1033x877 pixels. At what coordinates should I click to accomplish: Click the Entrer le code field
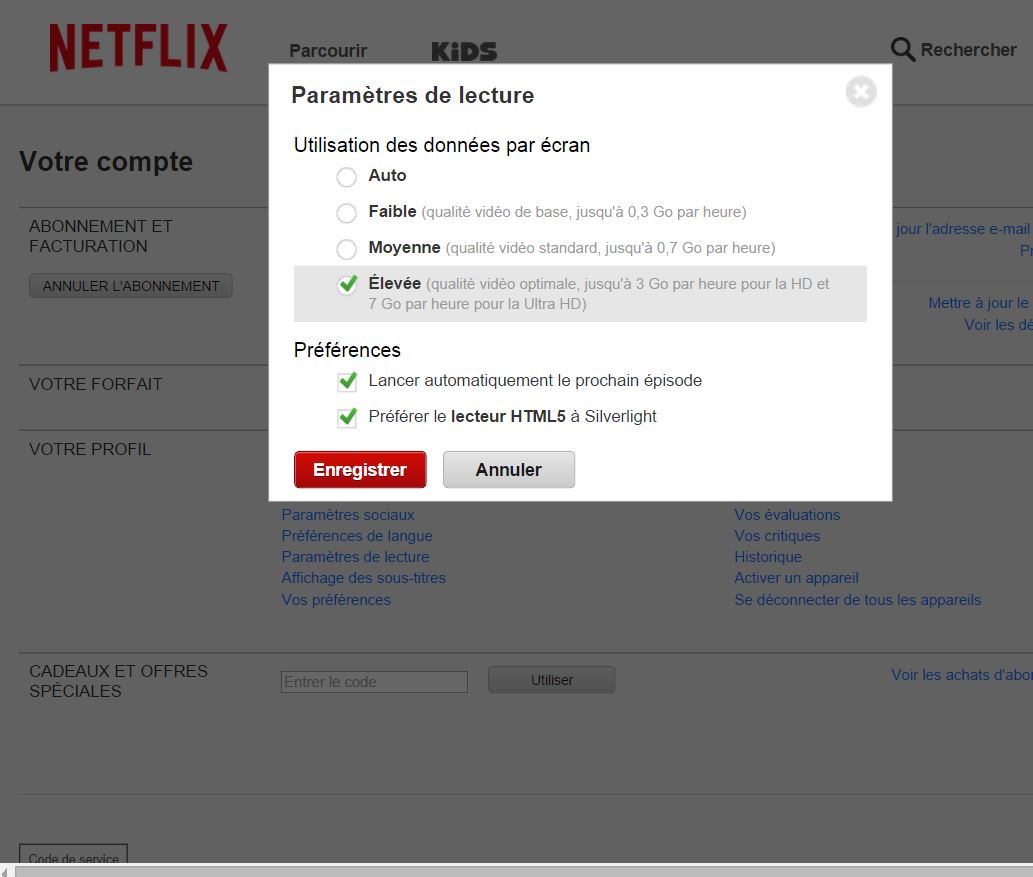pos(374,682)
